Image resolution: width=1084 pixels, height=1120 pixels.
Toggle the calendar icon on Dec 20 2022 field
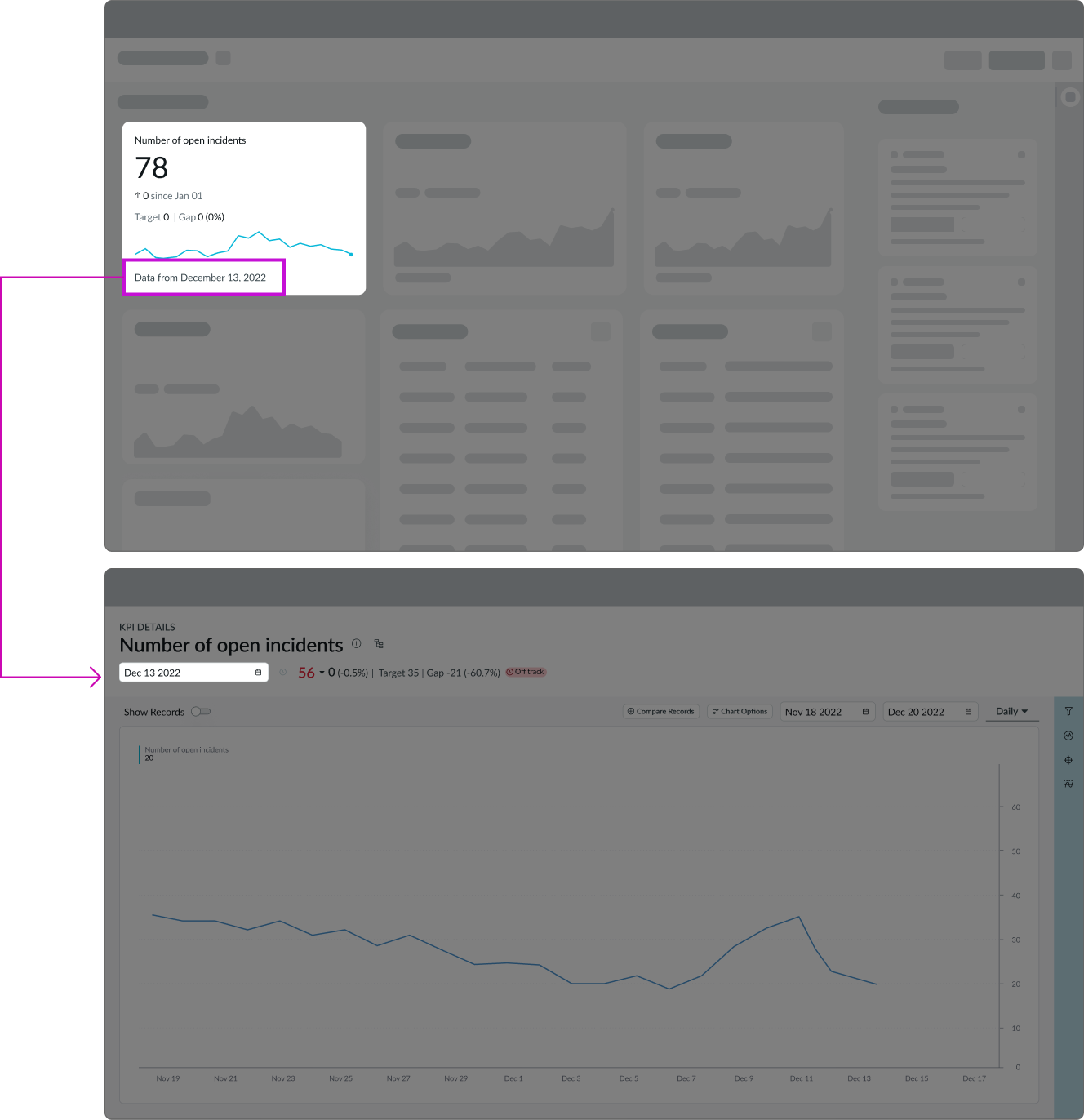pyautogui.click(x=967, y=711)
